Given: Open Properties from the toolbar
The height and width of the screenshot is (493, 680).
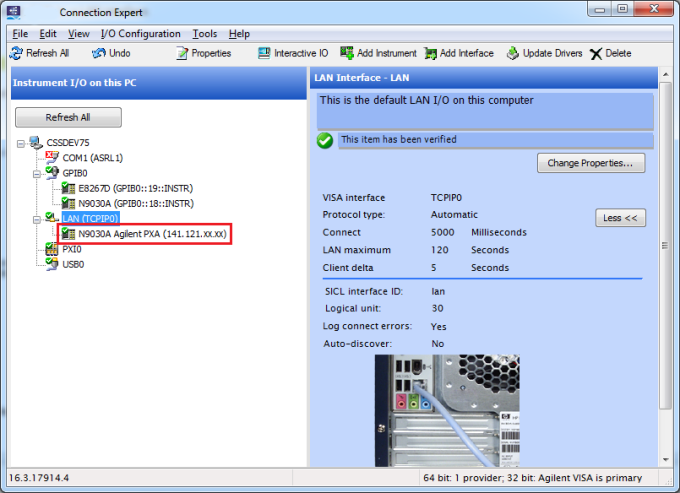Looking at the screenshot, I should pyautogui.click(x=203, y=53).
